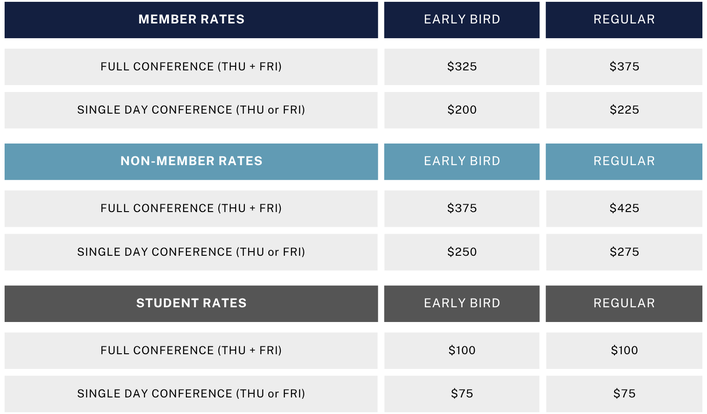Click the $225 regular price cell
Screen dimensions: 707x414
(624, 110)
